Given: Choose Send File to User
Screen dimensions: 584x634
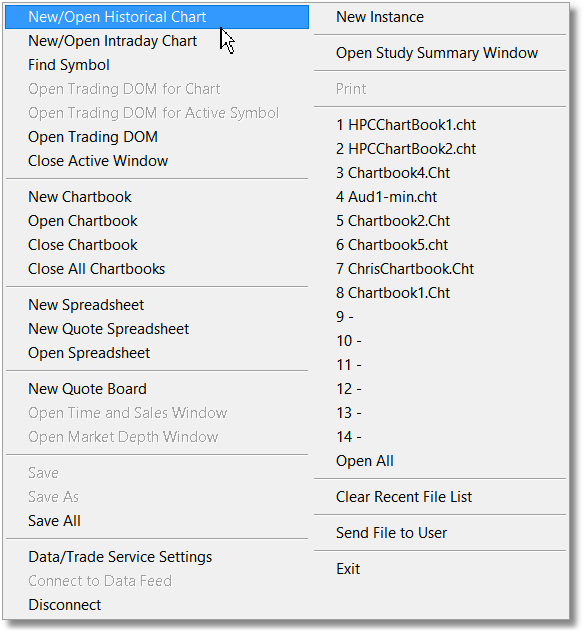Looking at the screenshot, I should click(440, 533).
